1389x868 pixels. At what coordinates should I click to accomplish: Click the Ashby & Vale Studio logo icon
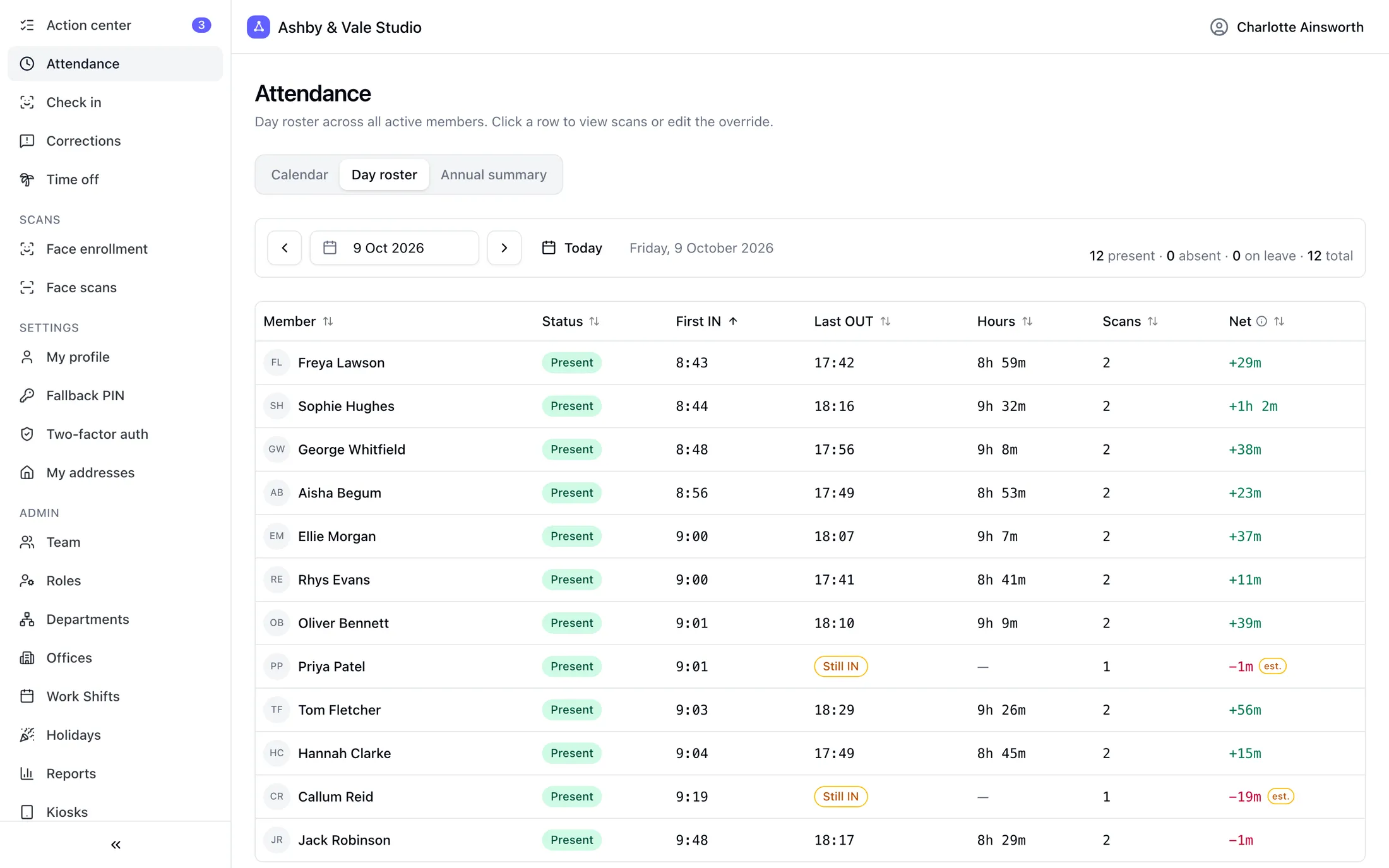(258, 27)
